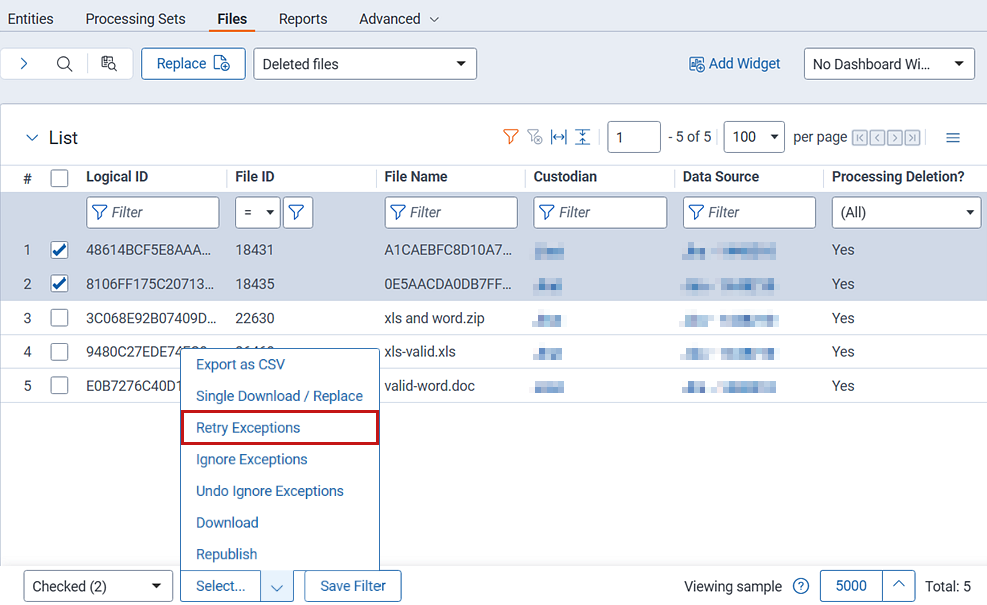Check the checkbox for xls and word.zip row
The width and height of the screenshot is (987, 605).
click(59, 318)
